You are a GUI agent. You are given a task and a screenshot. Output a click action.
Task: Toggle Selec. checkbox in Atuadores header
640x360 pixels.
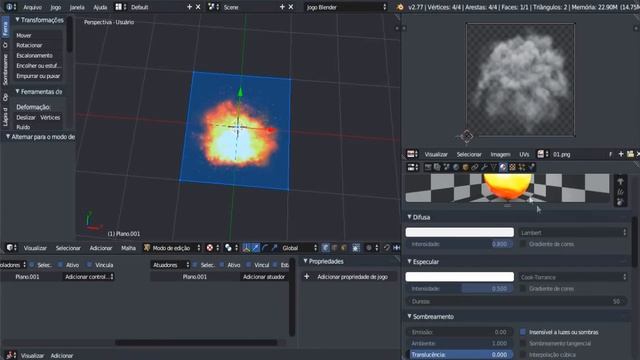pyautogui.click(x=195, y=265)
